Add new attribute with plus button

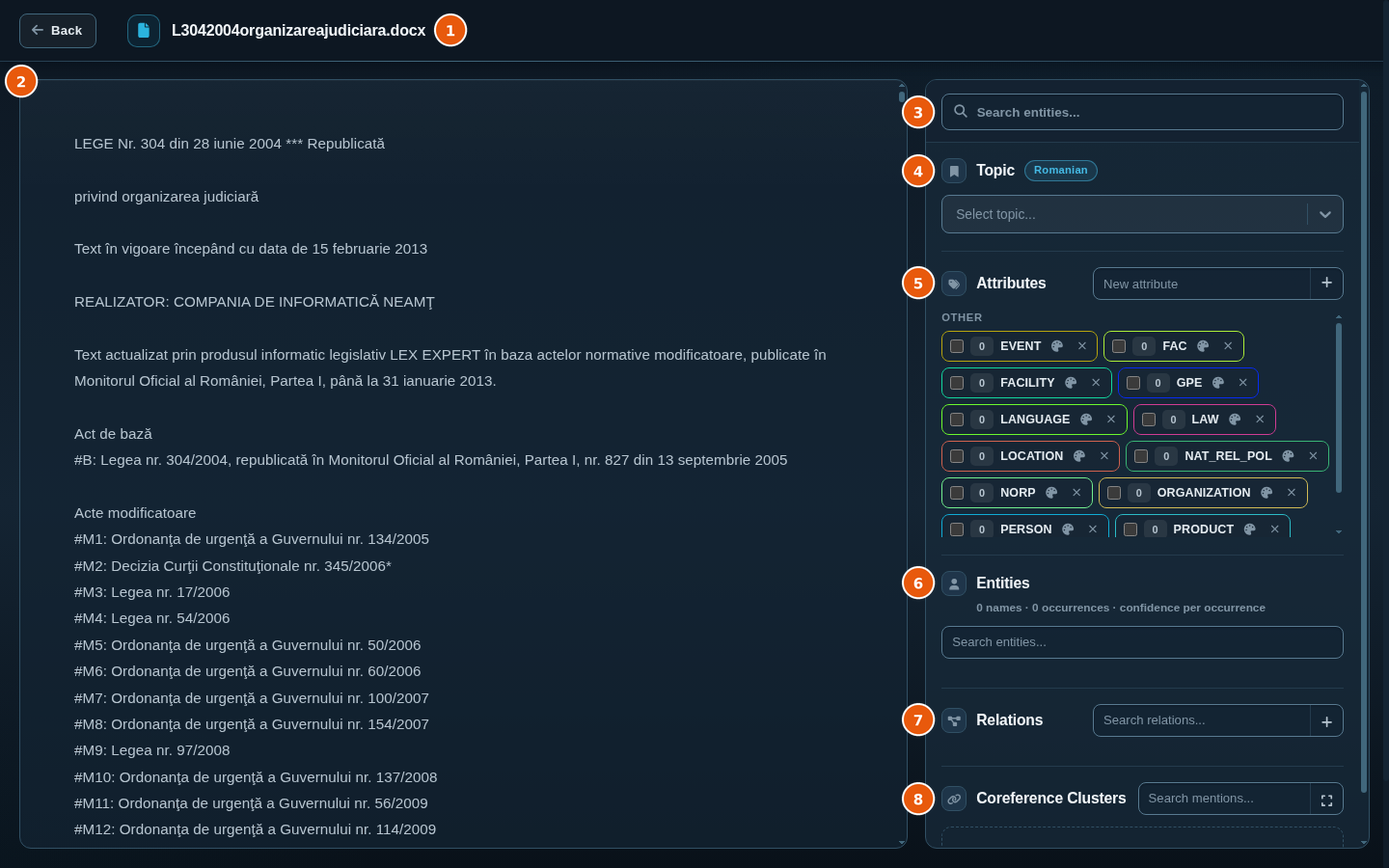point(1326,284)
